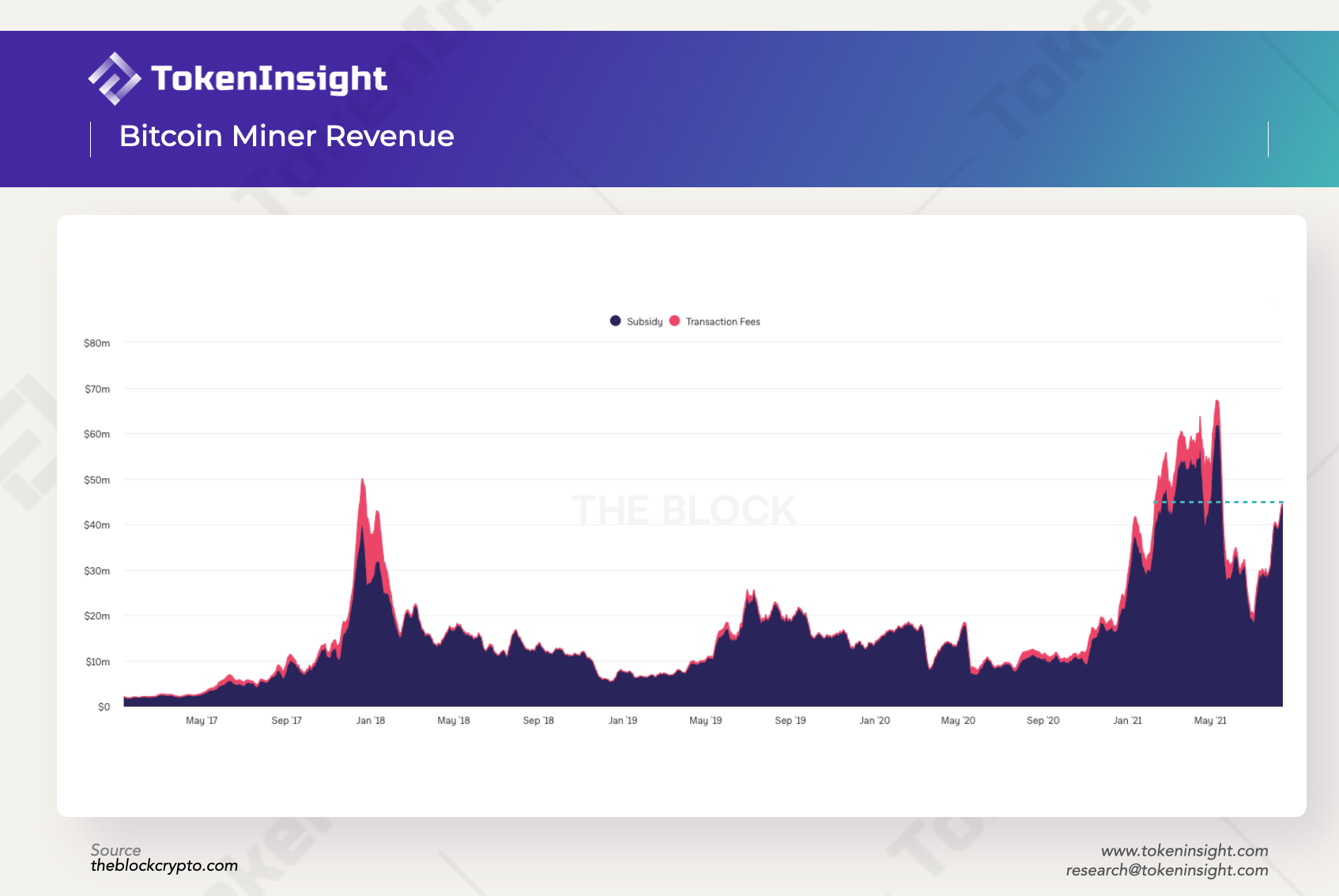Viewport: 1339px width, 896px height.
Task: Click the teal dashed trend line marker
Action: 1217,501
